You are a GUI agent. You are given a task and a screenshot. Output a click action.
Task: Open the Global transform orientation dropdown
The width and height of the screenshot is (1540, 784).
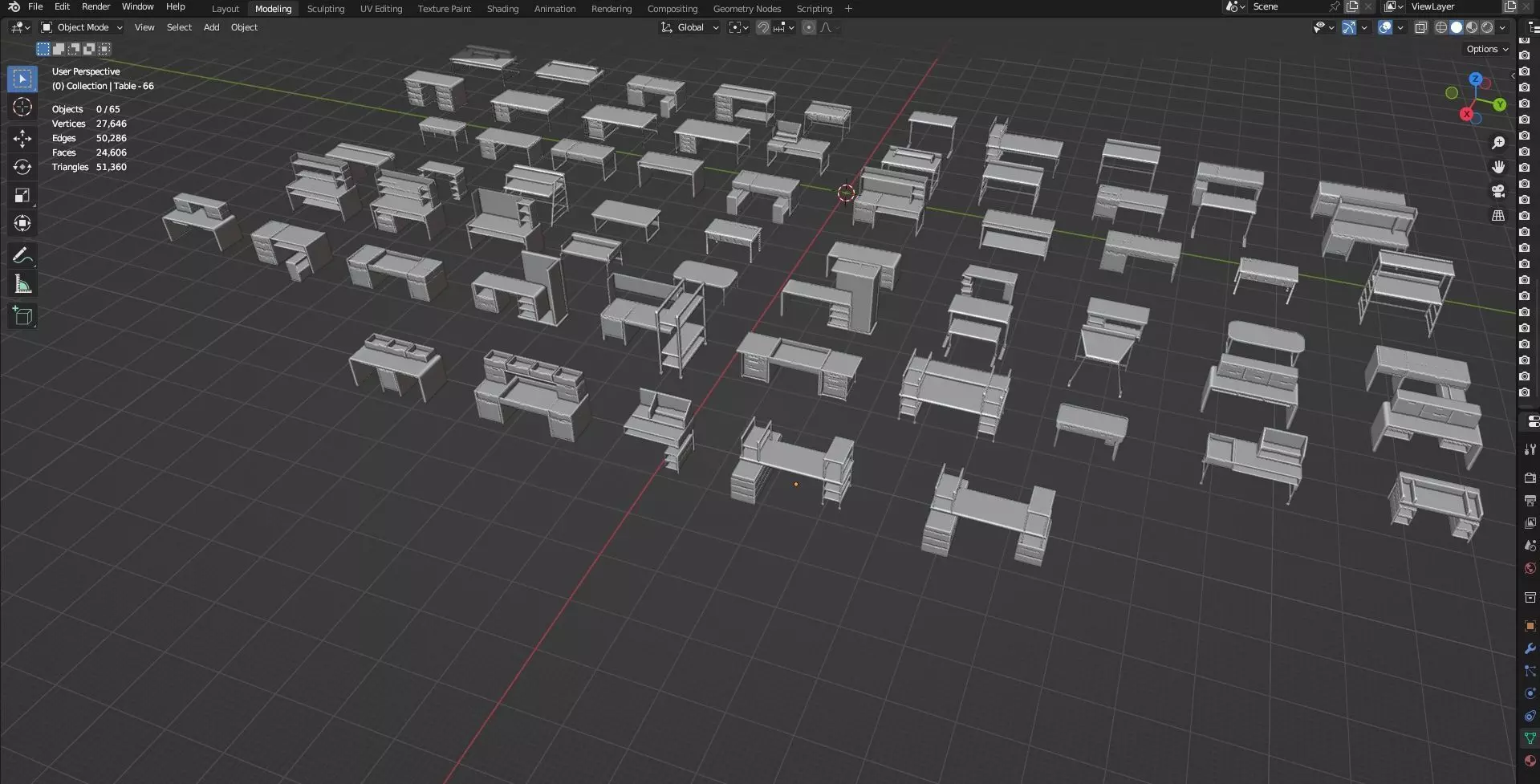pos(690,27)
